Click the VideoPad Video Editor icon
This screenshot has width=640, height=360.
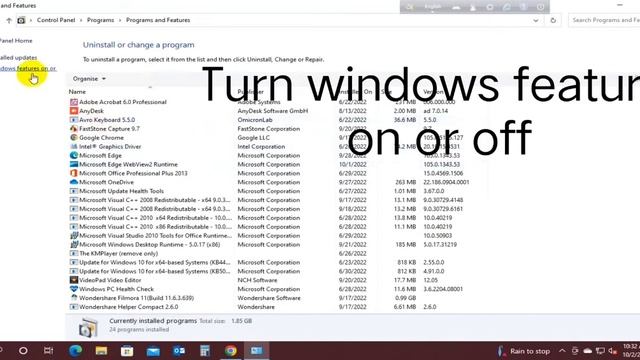[73, 280]
